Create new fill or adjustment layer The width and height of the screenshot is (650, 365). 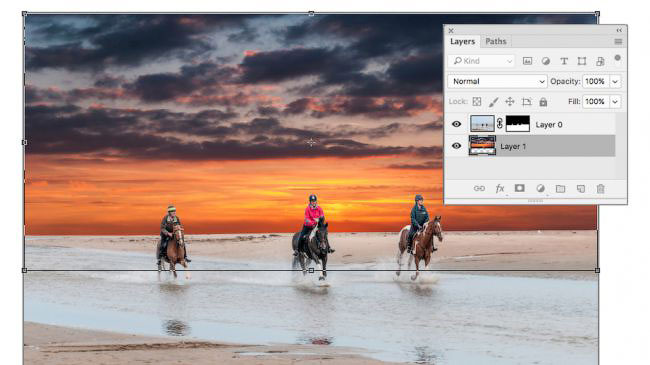[540, 189]
